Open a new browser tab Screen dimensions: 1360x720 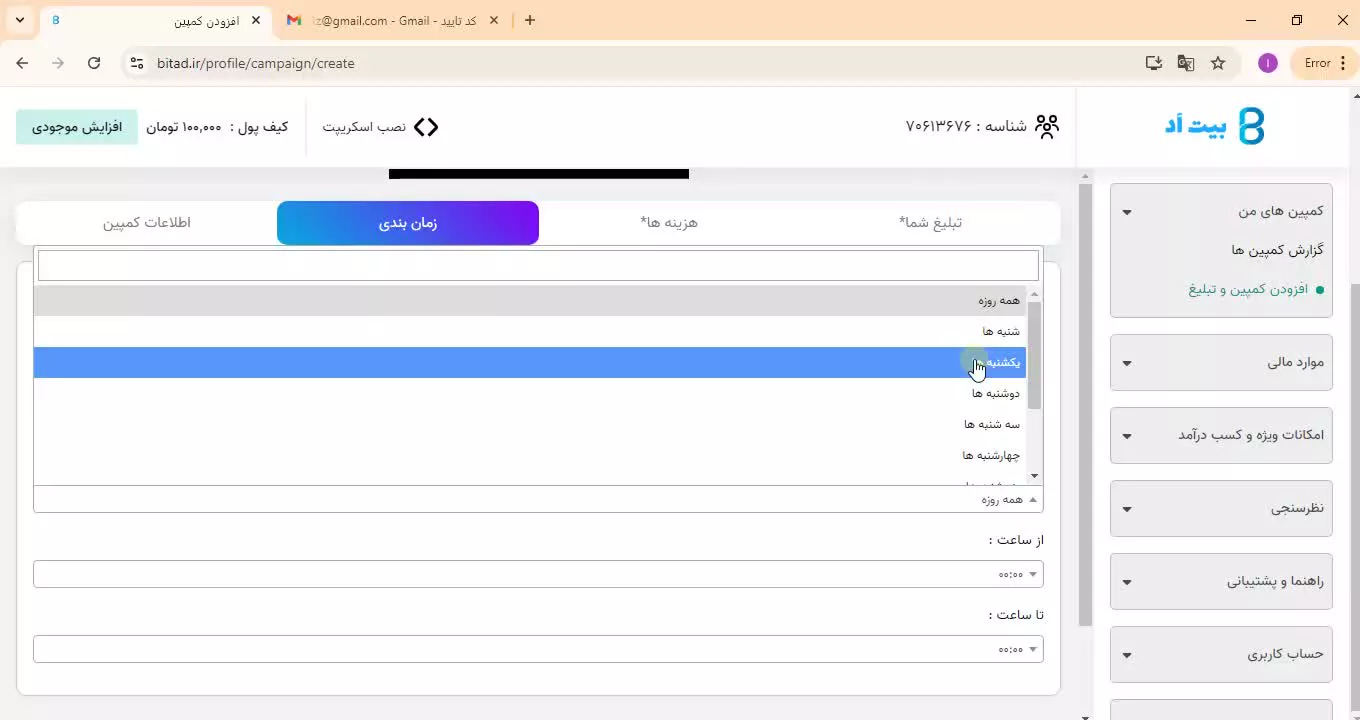click(530, 20)
